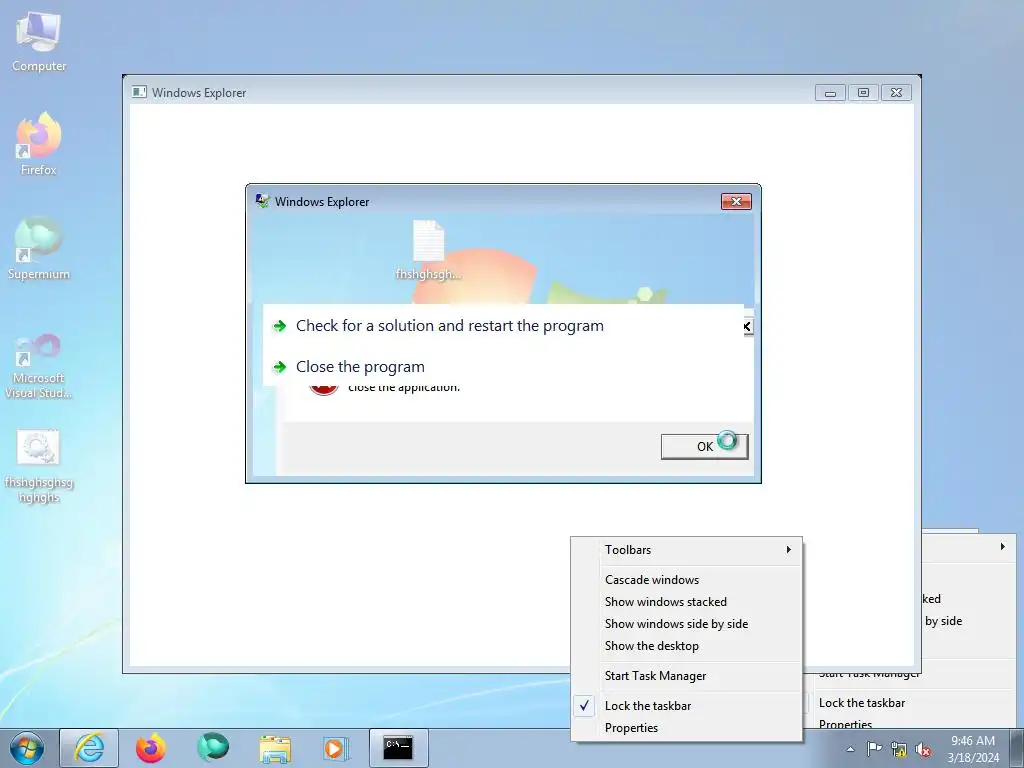This screenshot has height=768, width=1024.
Task: Click the fhshghsgh file icon inside the dialog
Action: click(429, 251)
